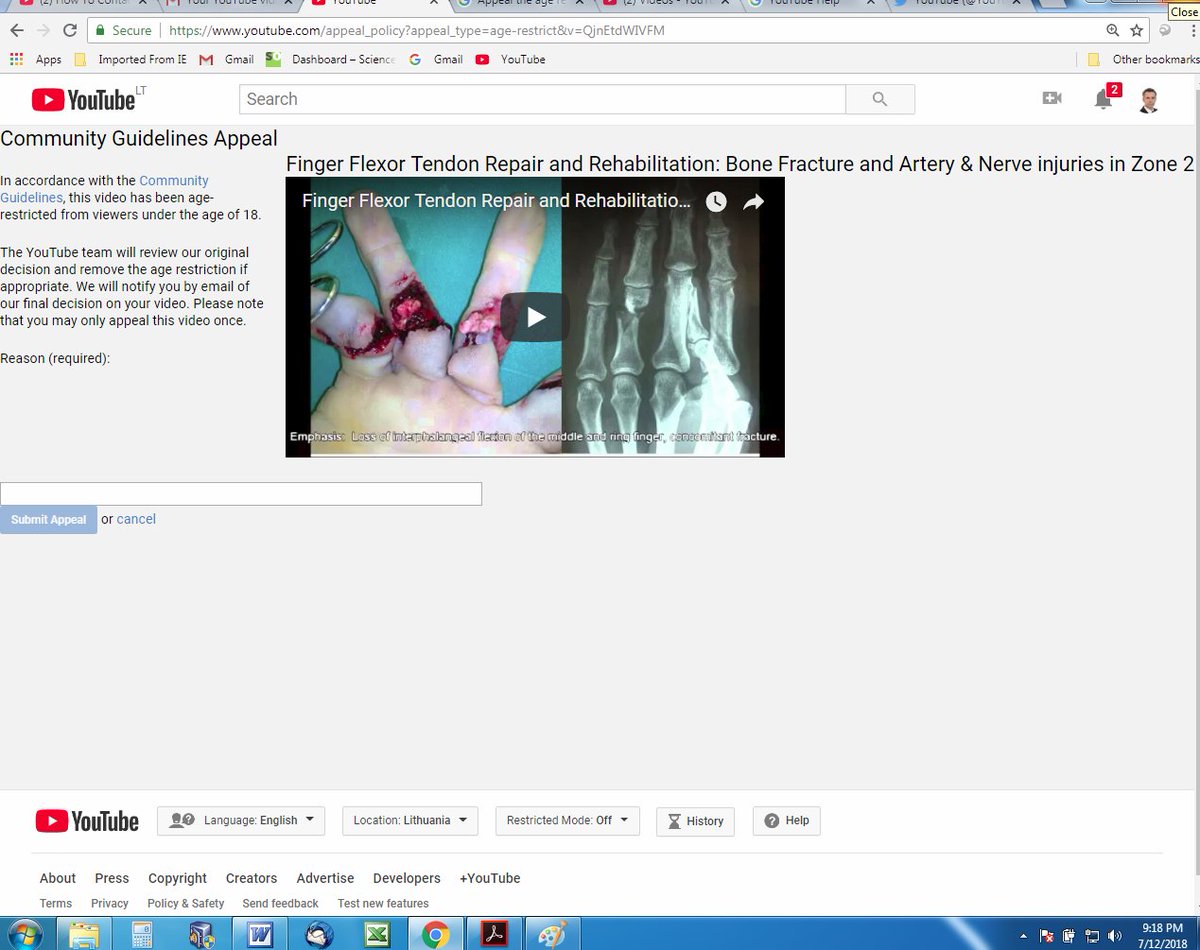Open the Terms footer link

coord(56,903)
